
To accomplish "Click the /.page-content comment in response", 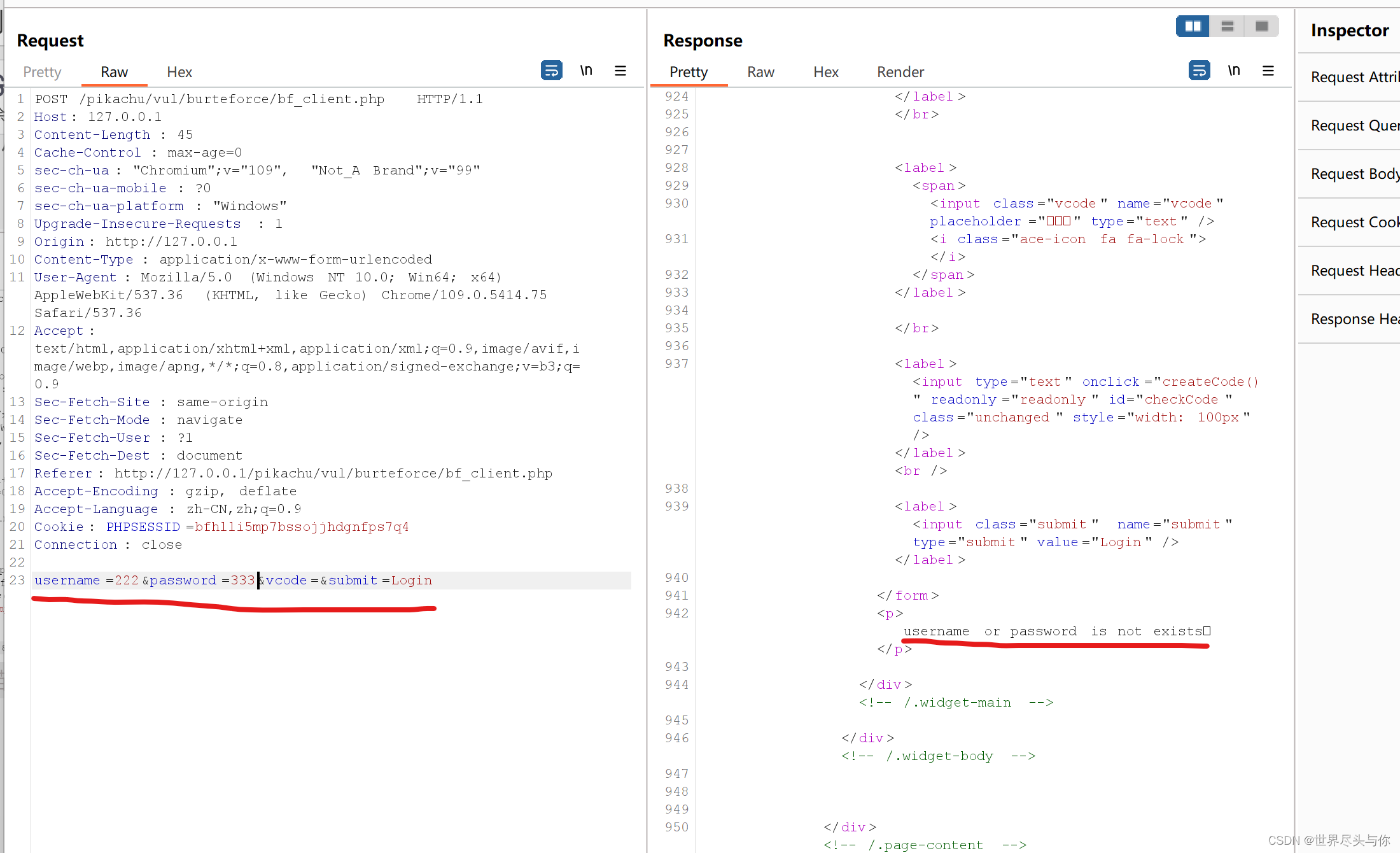I will (x=925, y=845).
